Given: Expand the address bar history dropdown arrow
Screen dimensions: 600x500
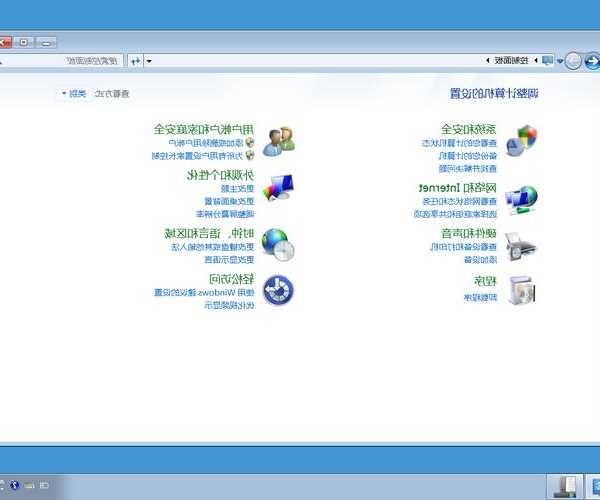Looking at the screenshot, I should 149,61.
